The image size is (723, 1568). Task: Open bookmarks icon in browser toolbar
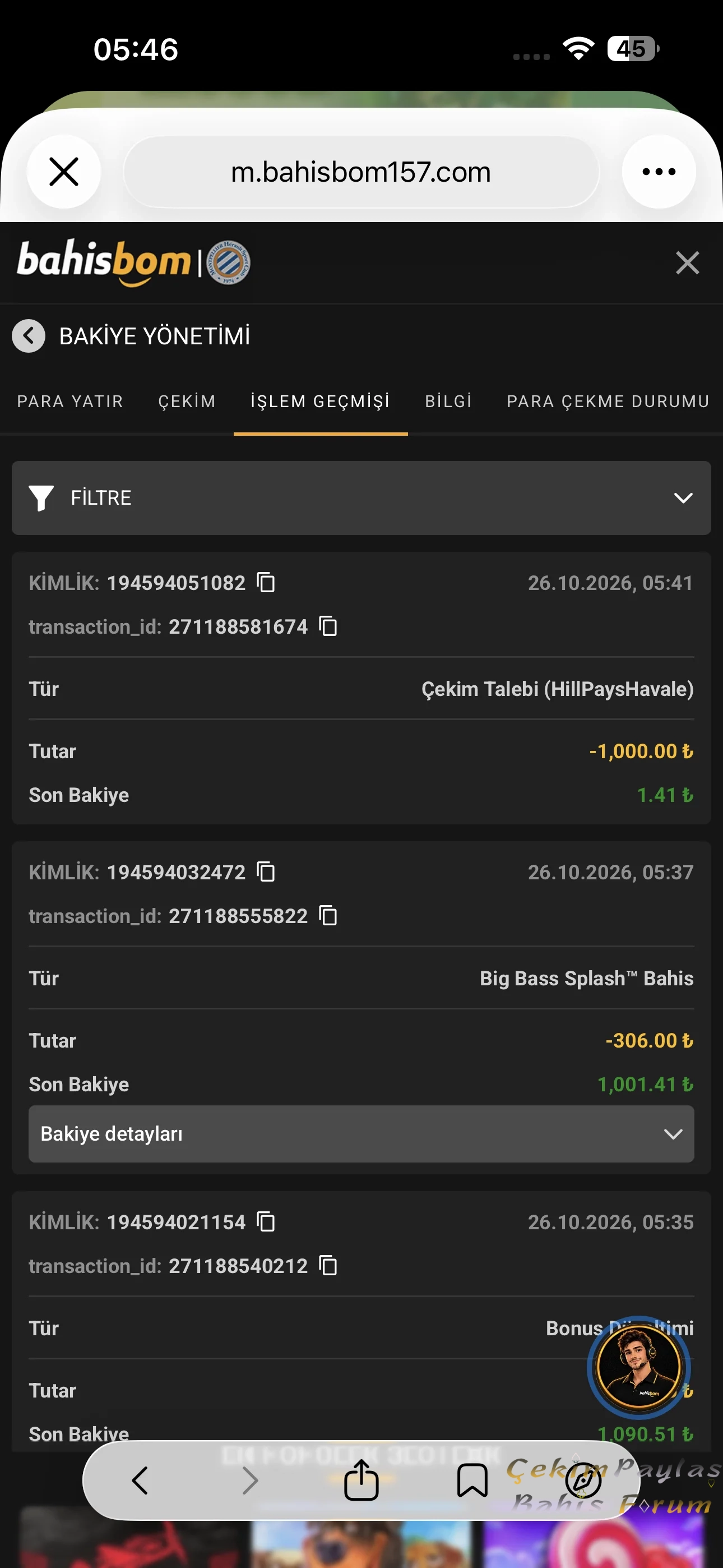[x=472, y=1481]
